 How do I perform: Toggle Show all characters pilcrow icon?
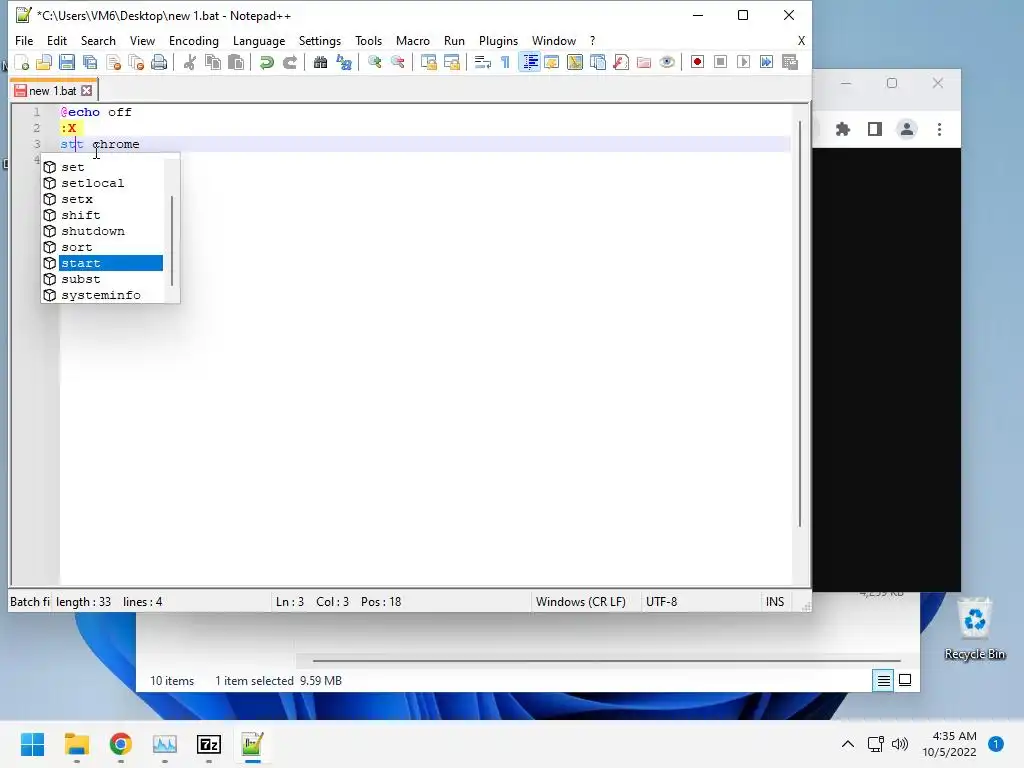tap(505, 63)
